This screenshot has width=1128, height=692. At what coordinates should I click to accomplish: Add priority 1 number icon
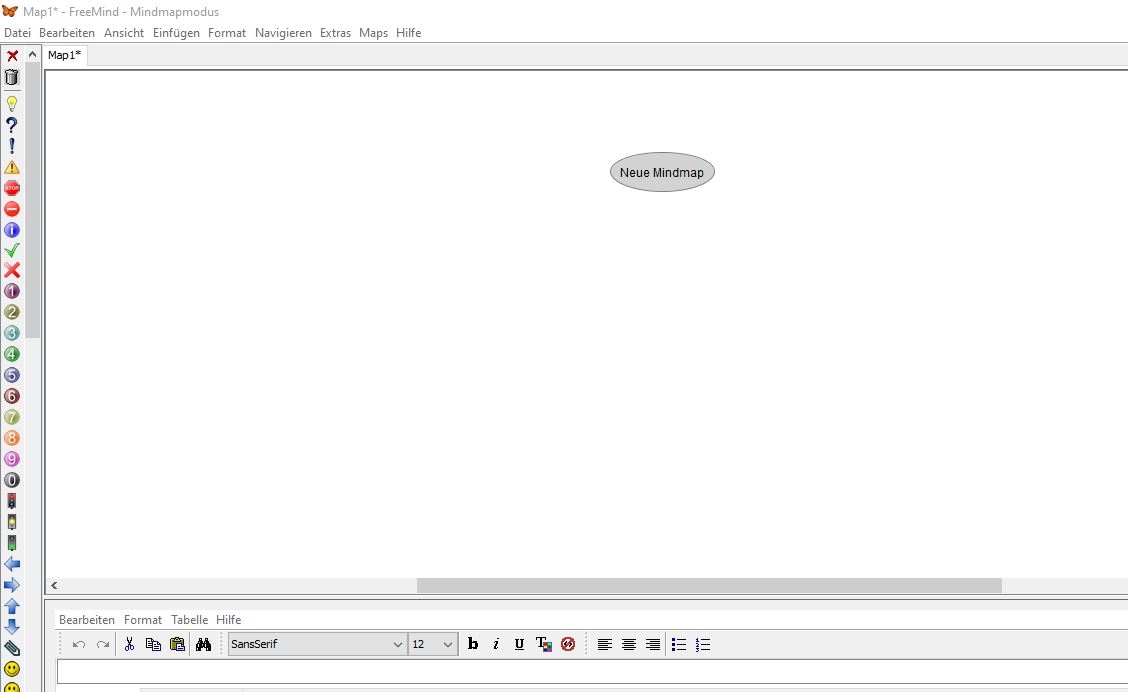click(12, 292)
